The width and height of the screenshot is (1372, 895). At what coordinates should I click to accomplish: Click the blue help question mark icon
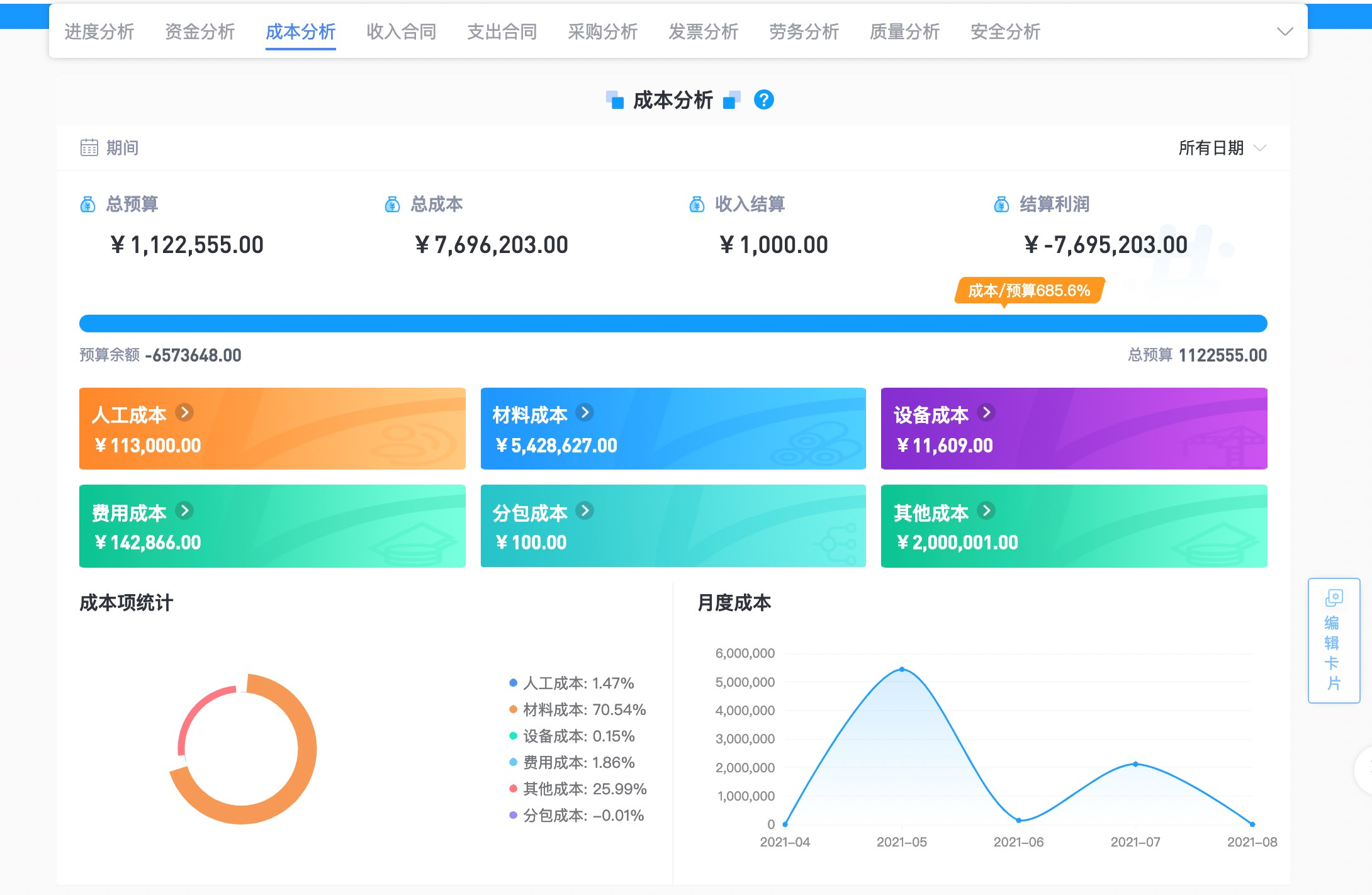(x=763, y=99)
